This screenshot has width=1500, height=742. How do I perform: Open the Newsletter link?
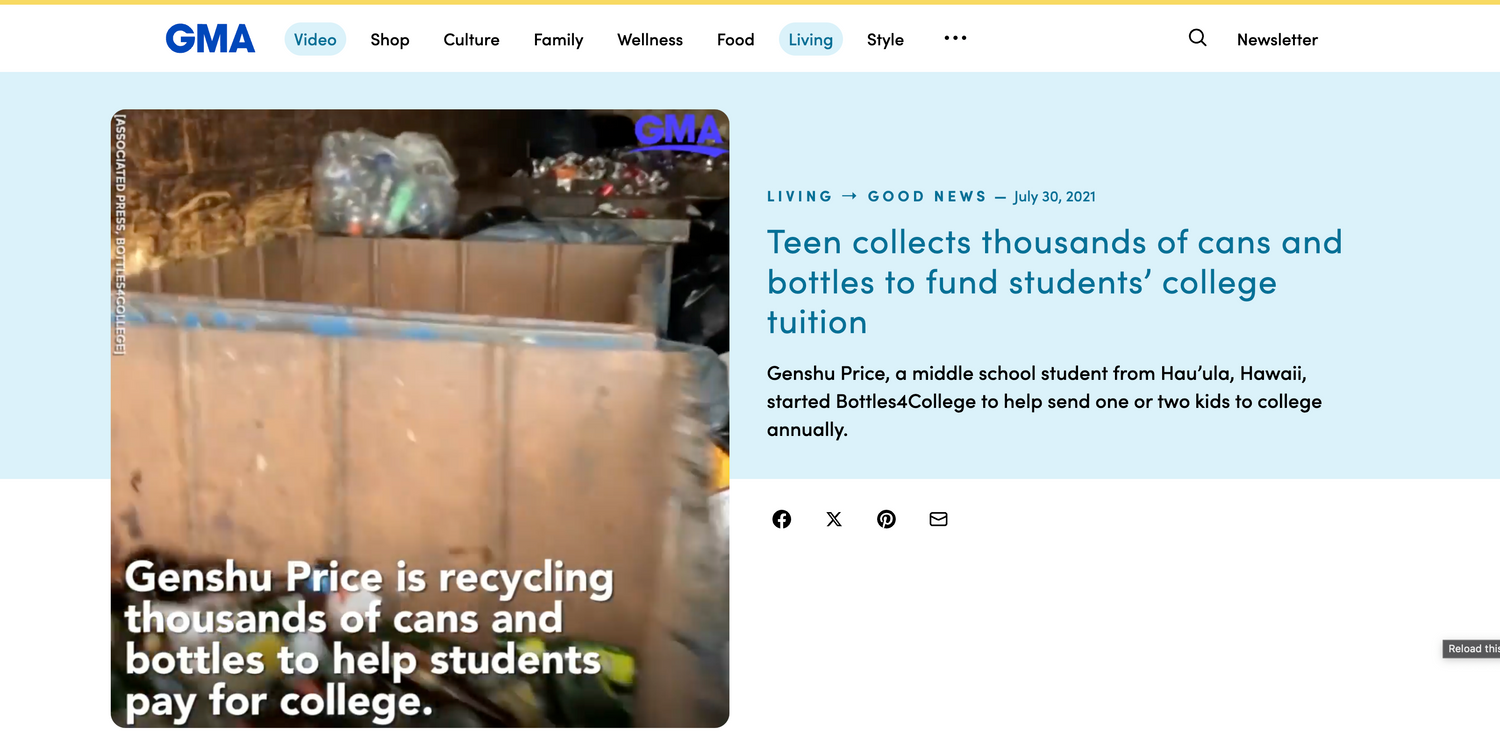pos(1277,39)
